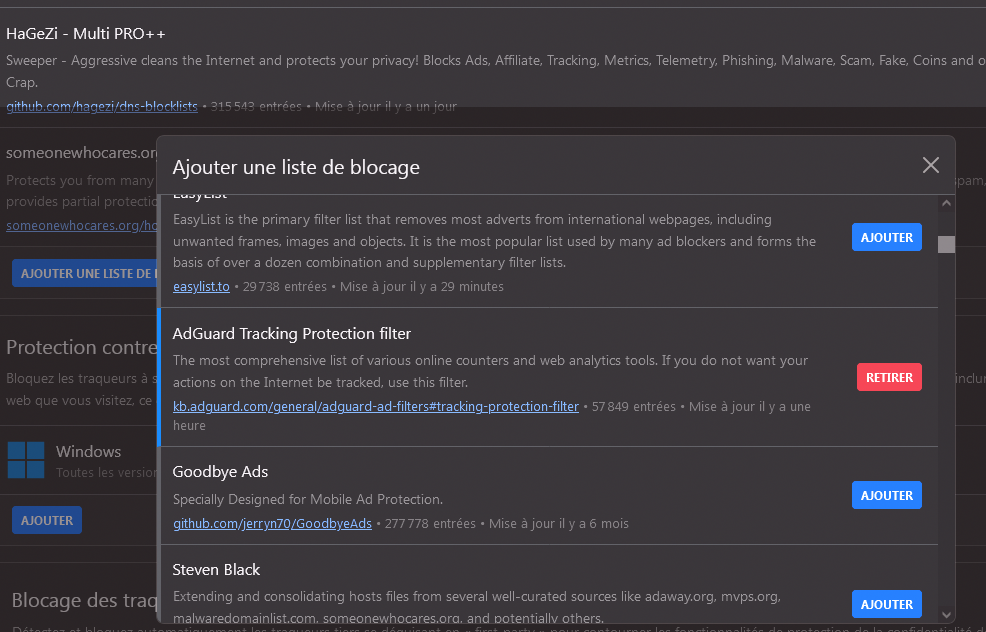The image size is (986, 632).
Task: Select the Goodbye Ads list entry title
Action: (220, 472)
